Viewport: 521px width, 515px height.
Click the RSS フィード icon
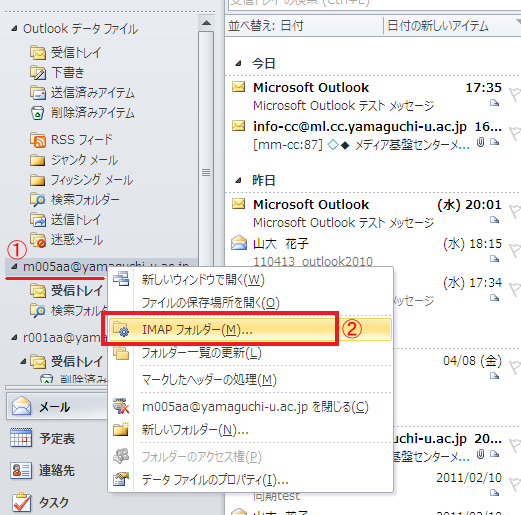click(38, 140)
